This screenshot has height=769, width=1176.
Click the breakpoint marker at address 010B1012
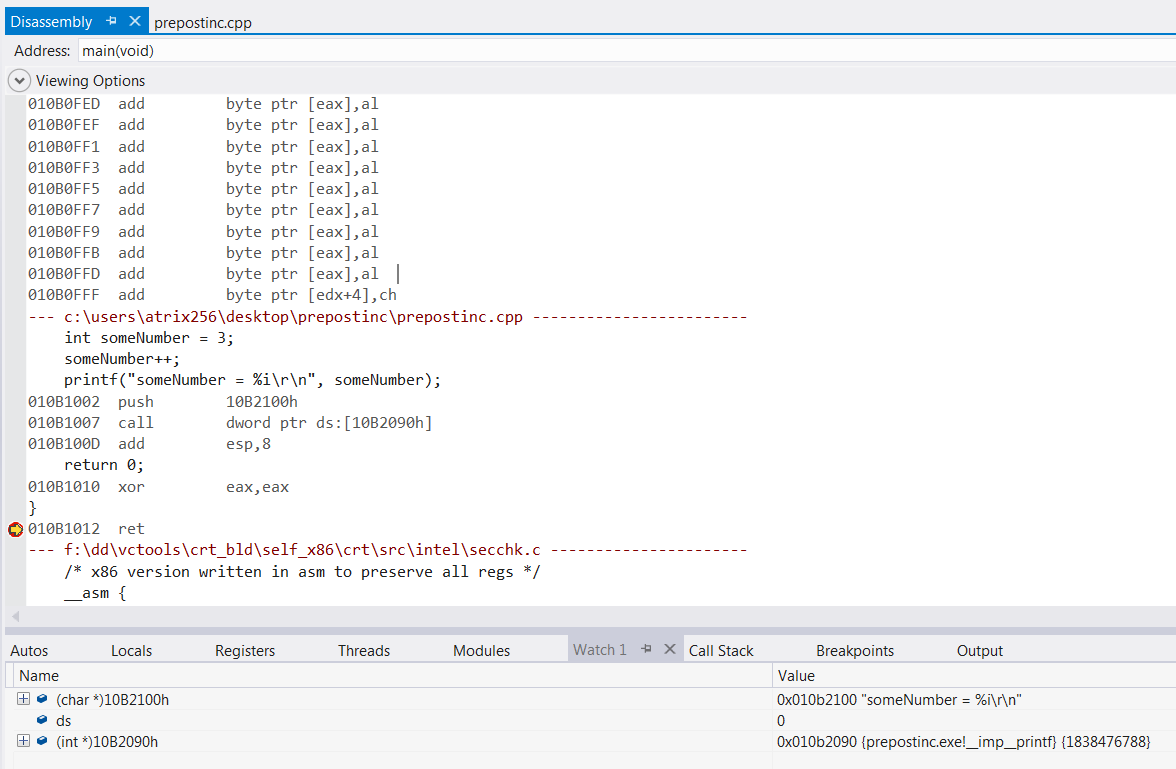15,529
